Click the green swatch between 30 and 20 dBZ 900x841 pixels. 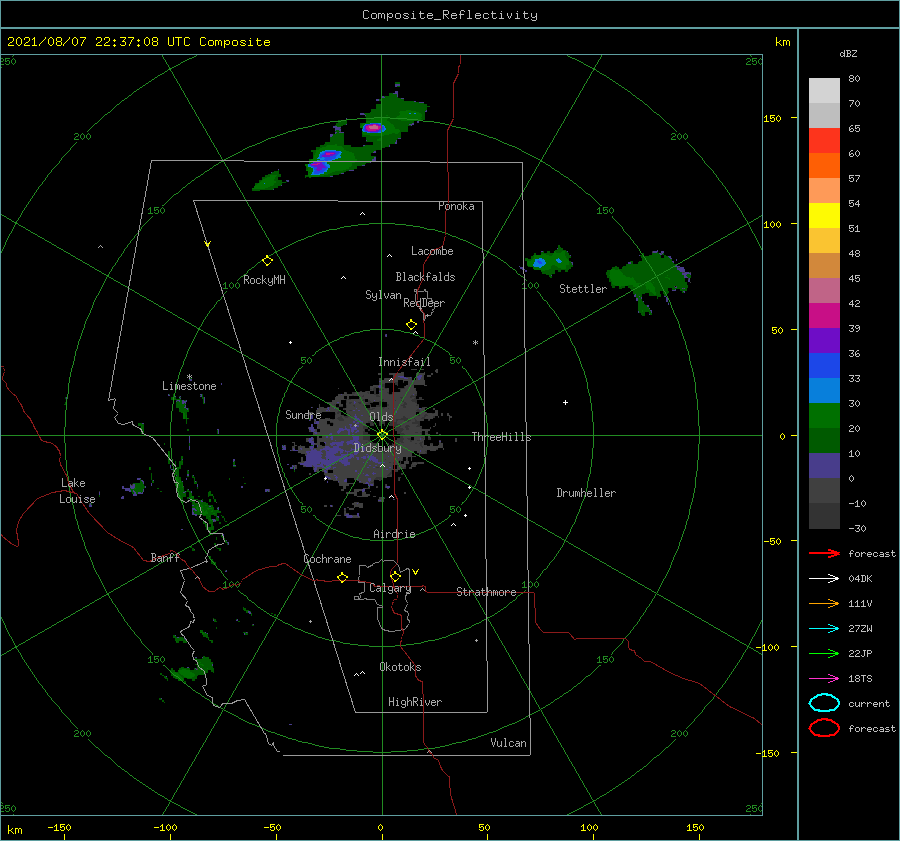824,416
